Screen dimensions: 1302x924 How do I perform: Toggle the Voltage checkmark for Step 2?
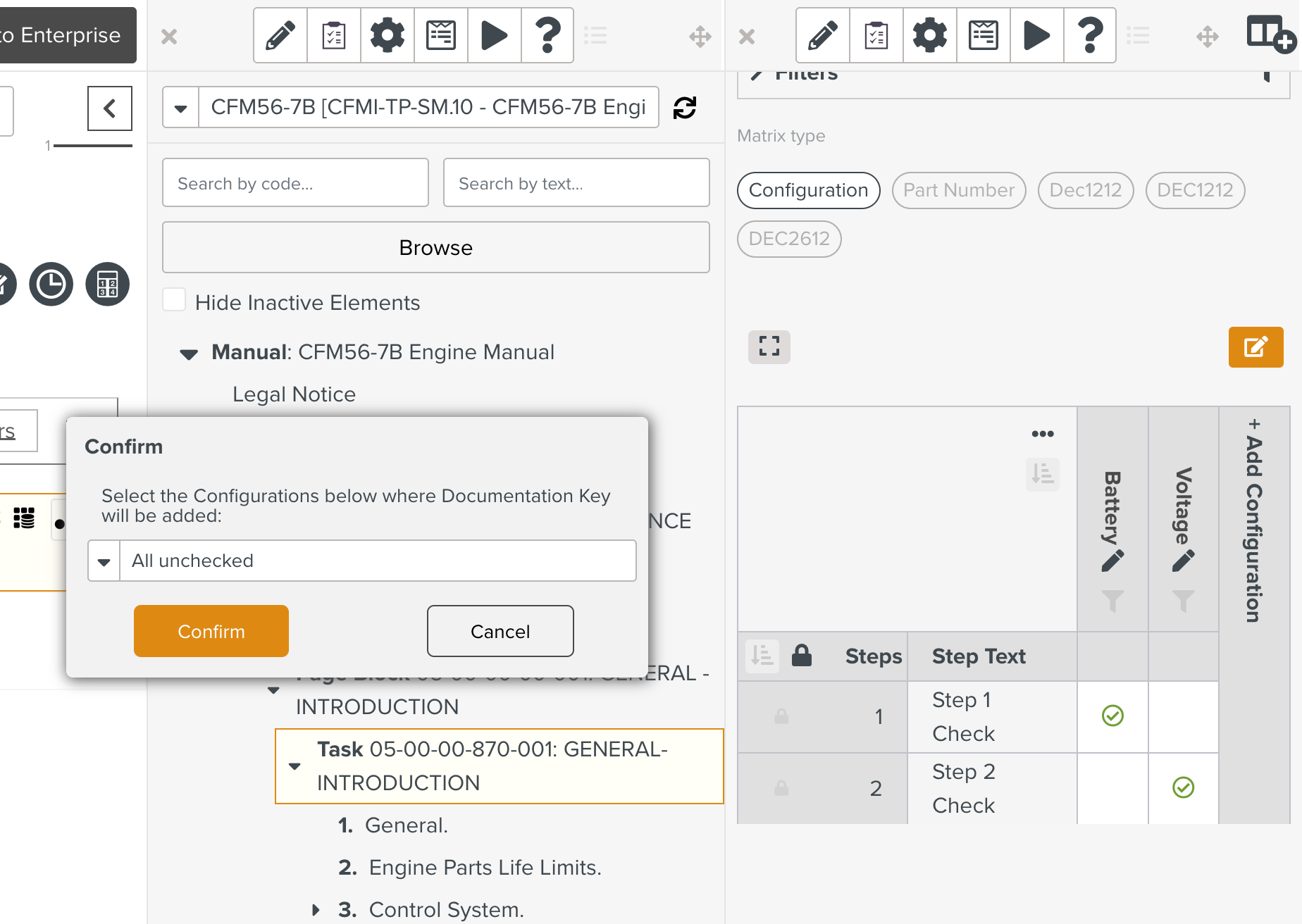coord(1183,787)
